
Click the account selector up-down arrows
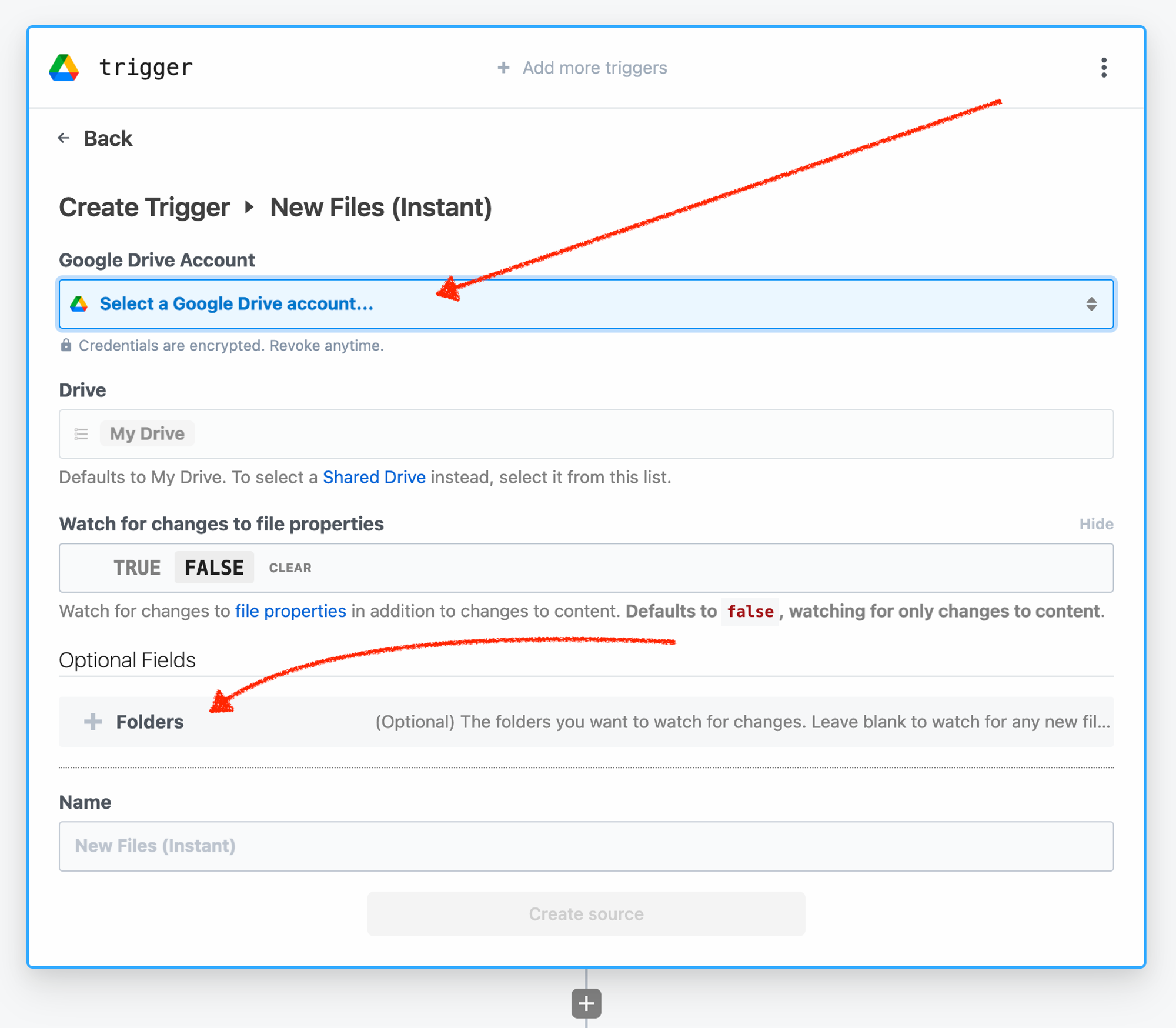[x=1091, y=304]
